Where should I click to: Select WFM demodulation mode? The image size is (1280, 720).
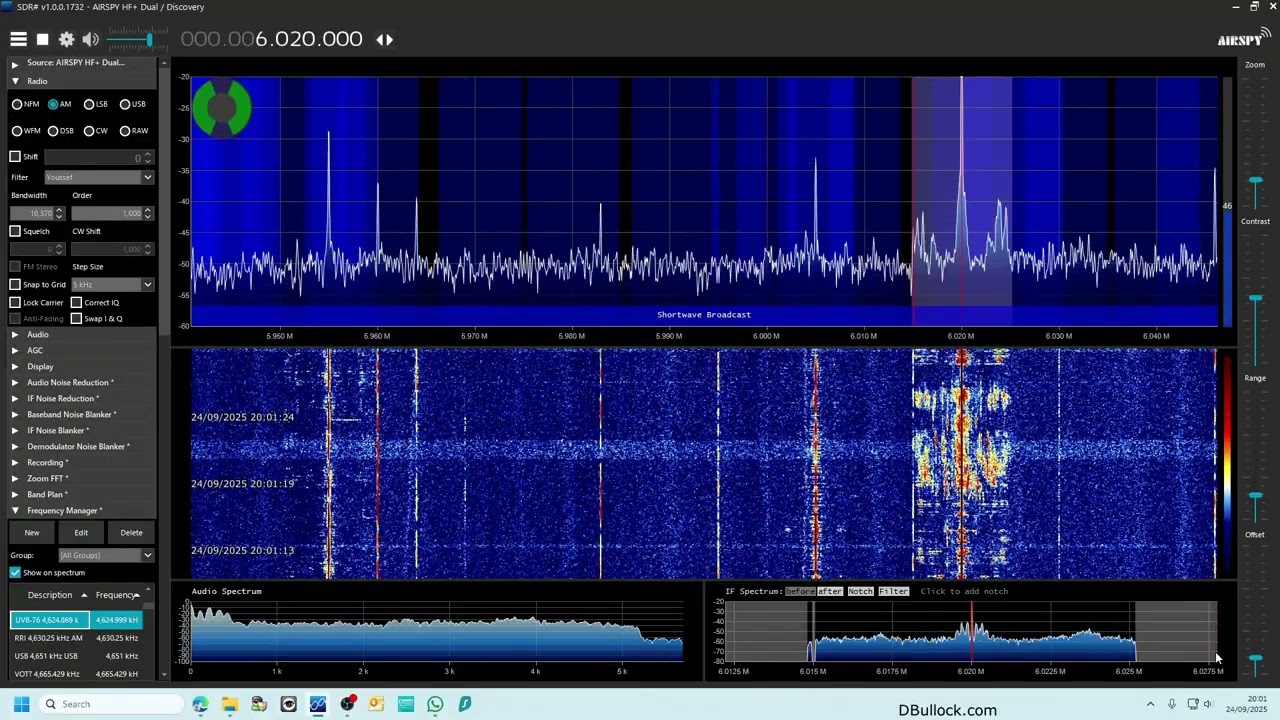click(x=27, y=130)
